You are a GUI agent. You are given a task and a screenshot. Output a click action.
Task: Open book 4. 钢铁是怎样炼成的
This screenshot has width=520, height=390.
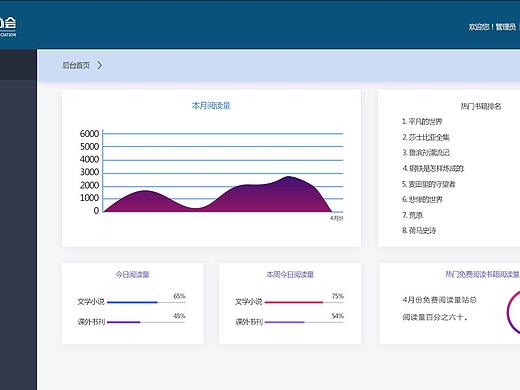pos(433,168)
